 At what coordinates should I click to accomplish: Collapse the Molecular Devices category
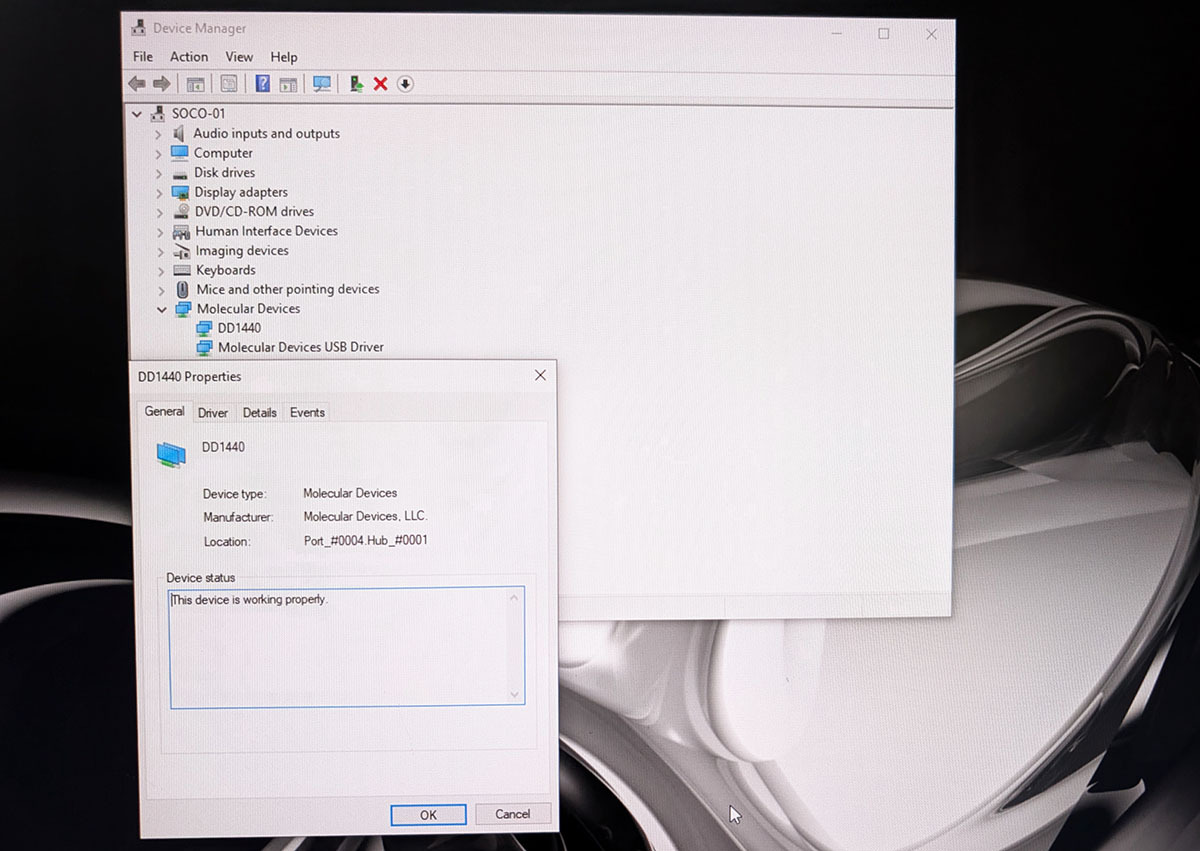pos(161,310)
